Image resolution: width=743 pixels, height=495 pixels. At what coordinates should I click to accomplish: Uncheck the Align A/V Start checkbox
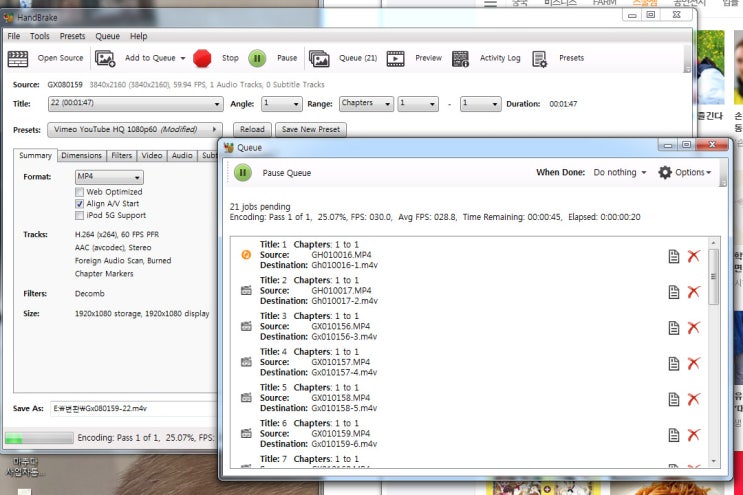click(79, 204)
